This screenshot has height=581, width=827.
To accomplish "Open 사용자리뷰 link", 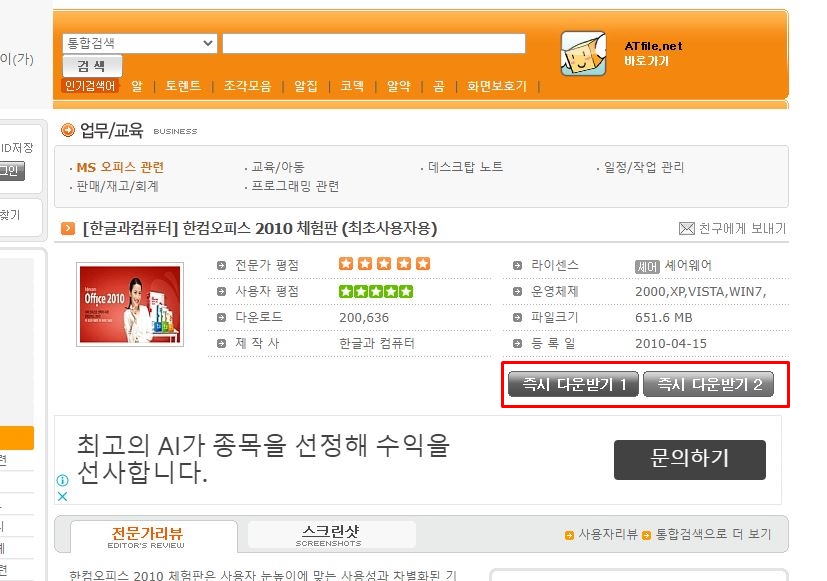I will 608,535.
